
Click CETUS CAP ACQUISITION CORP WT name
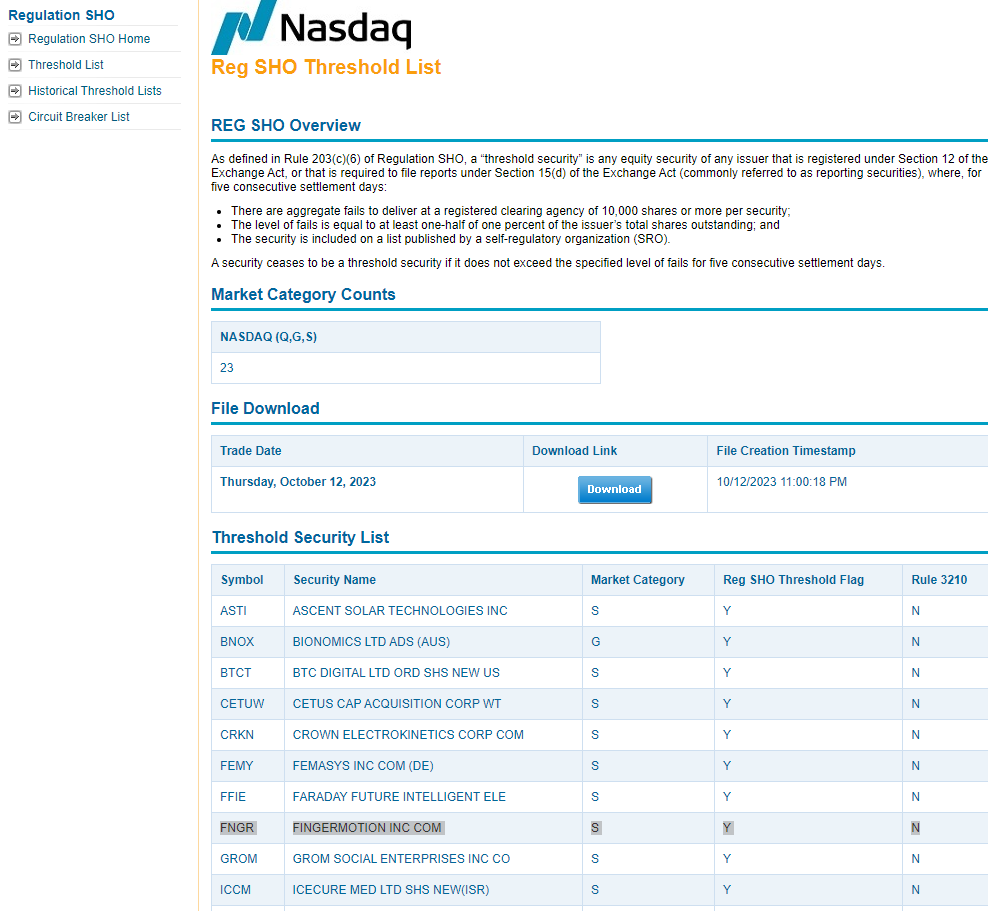397,704
